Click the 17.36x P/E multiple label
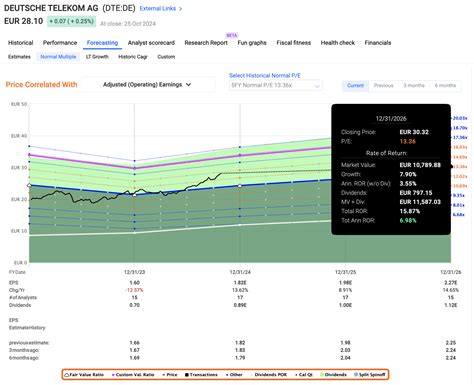The height and width of the screenshot is (385, 474). [460, 137]
